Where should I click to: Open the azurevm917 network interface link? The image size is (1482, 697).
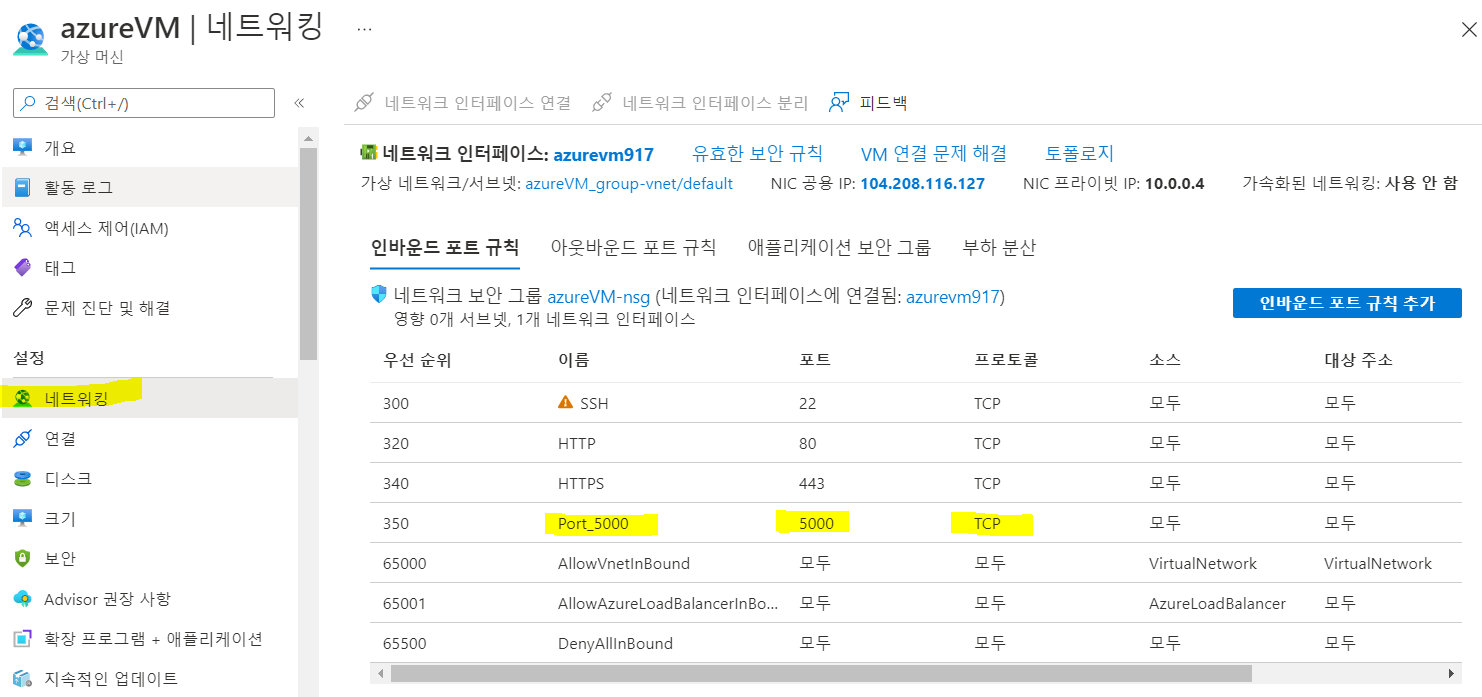(x=603, y=154)
